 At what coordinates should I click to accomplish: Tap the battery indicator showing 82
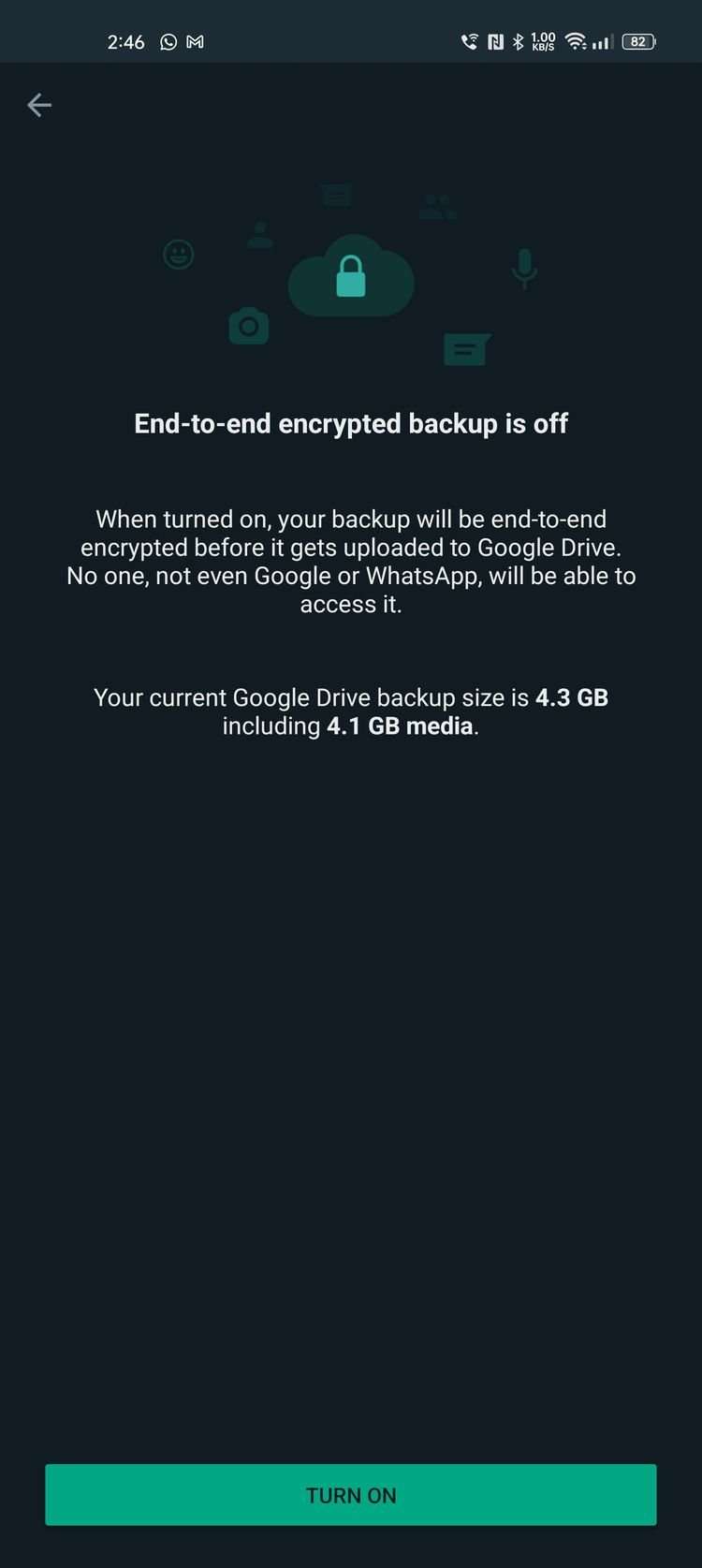[639, 41]
